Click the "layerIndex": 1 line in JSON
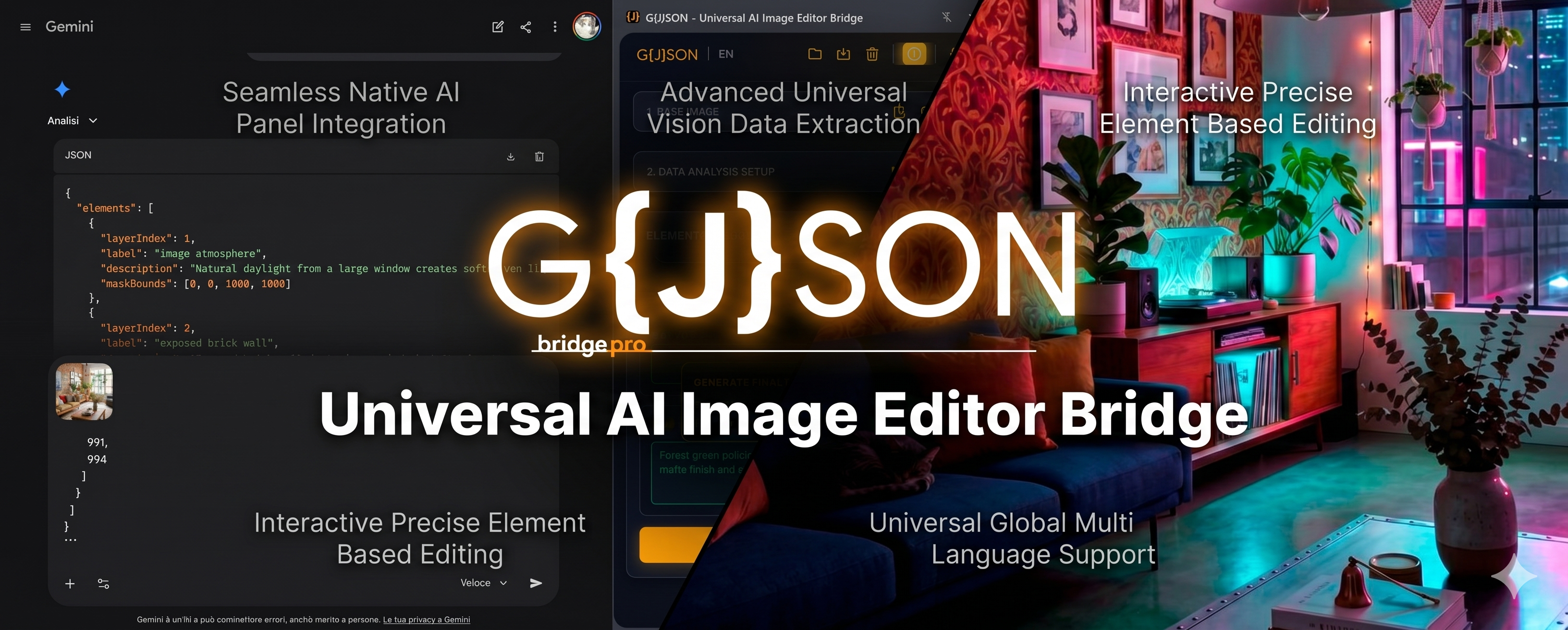 [147, 239]
